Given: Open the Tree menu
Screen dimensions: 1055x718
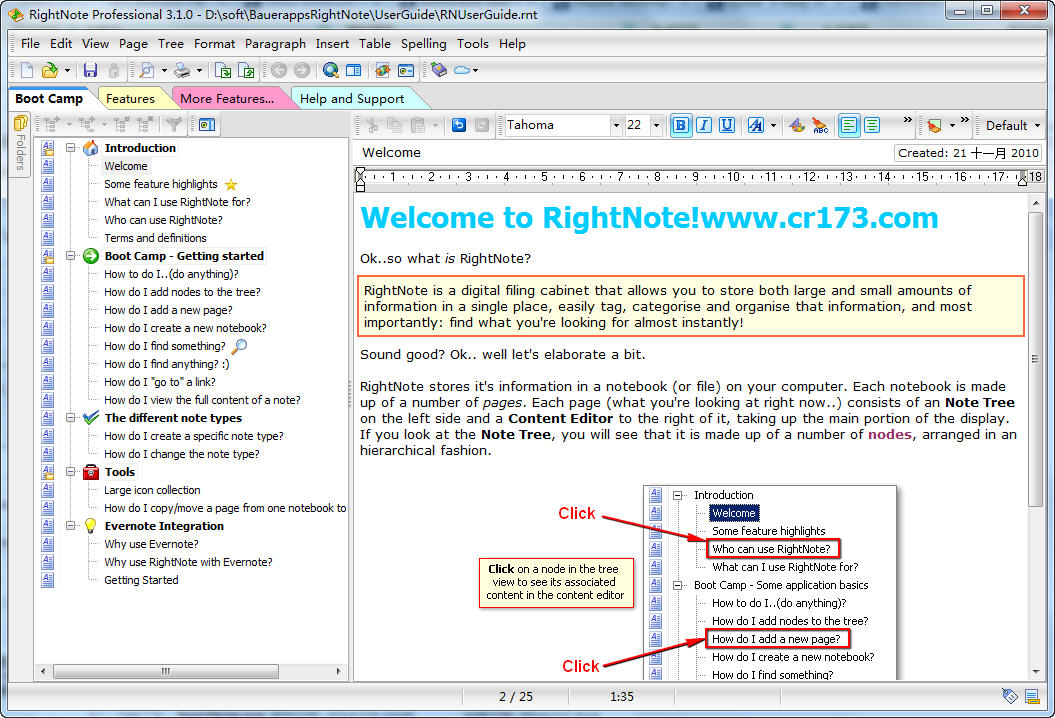Looking at the screenshot, I should point(171,44).
